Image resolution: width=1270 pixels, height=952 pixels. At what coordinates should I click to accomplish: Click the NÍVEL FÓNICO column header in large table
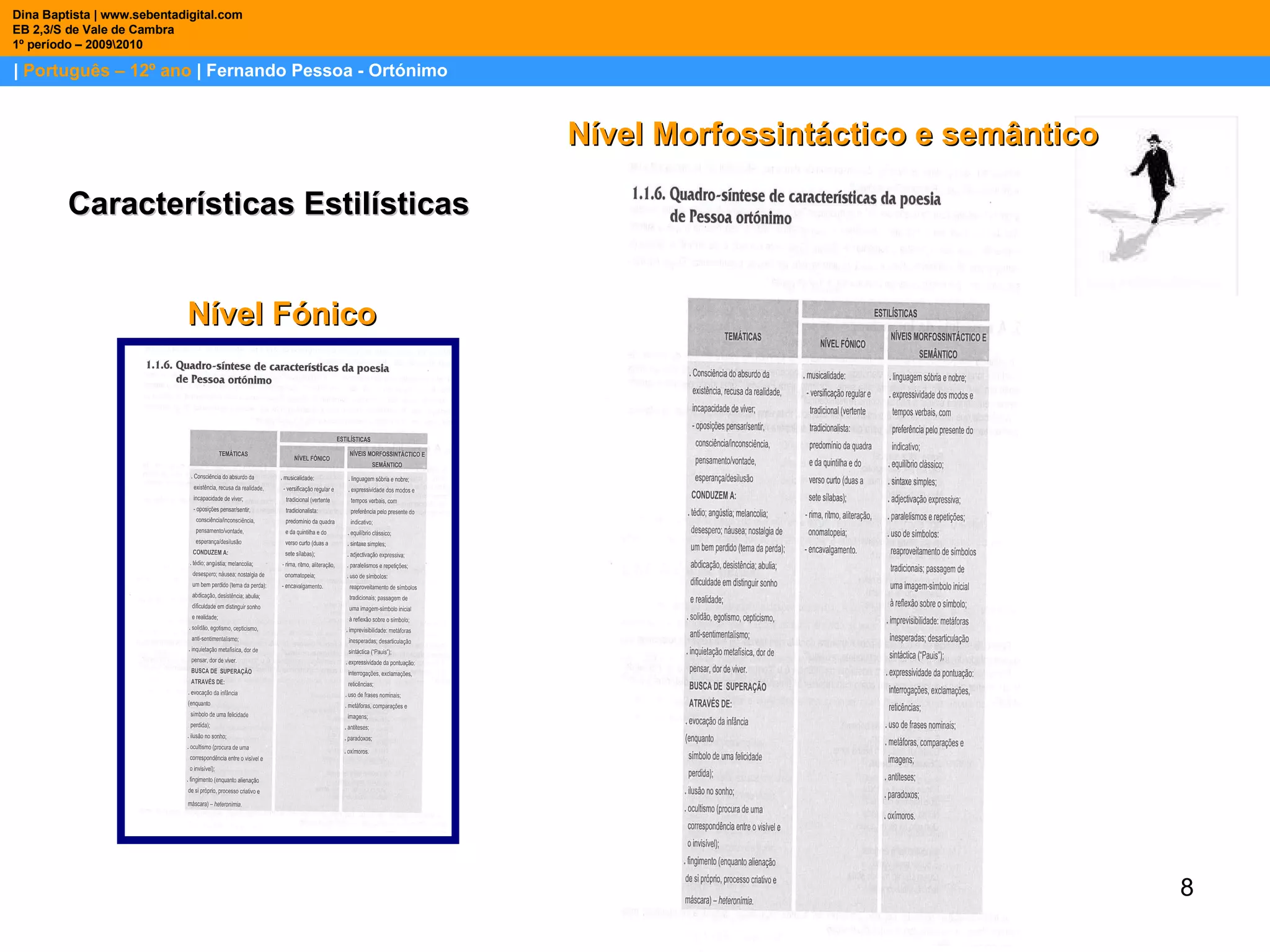click(842, 343)
